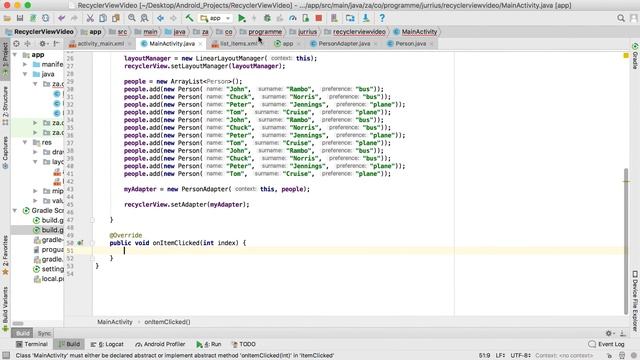640x360 pixels.
Task: Open the Project Structure toolbar icon
Action: pyautogui.click(x=350, y=18)
